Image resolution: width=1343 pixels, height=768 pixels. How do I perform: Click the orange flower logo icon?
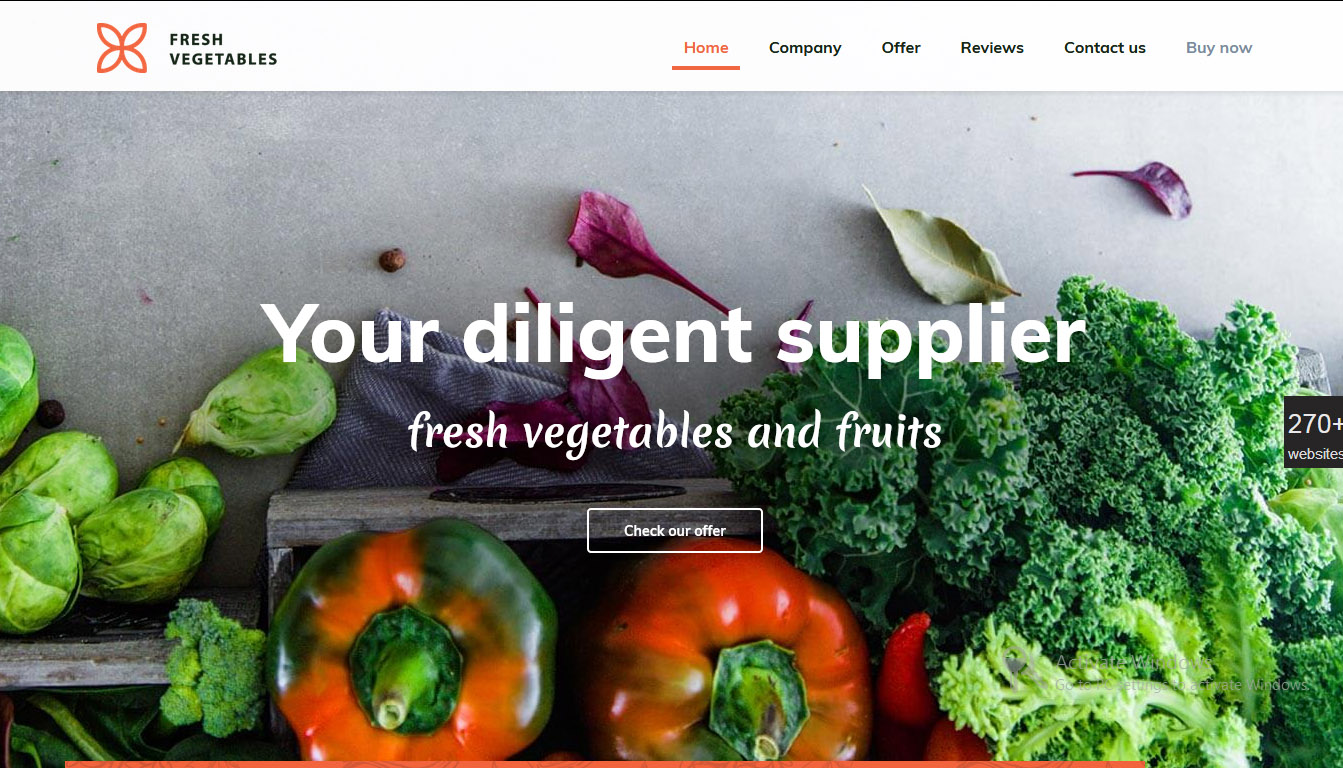click(x=122, y=48)
